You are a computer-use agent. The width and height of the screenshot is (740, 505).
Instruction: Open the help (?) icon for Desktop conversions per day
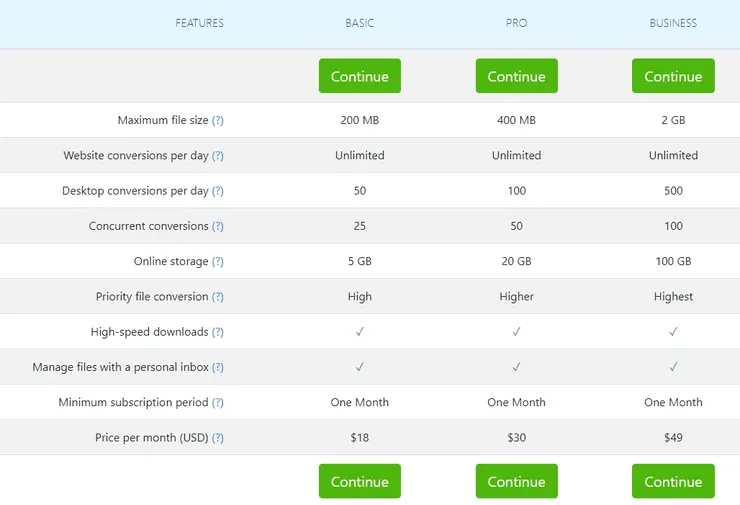point(218,191)
